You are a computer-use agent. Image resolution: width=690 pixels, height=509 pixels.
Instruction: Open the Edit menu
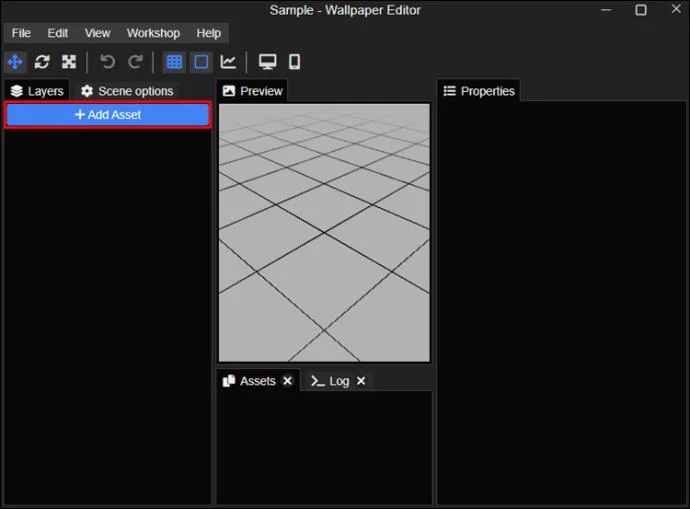(58, 33)
